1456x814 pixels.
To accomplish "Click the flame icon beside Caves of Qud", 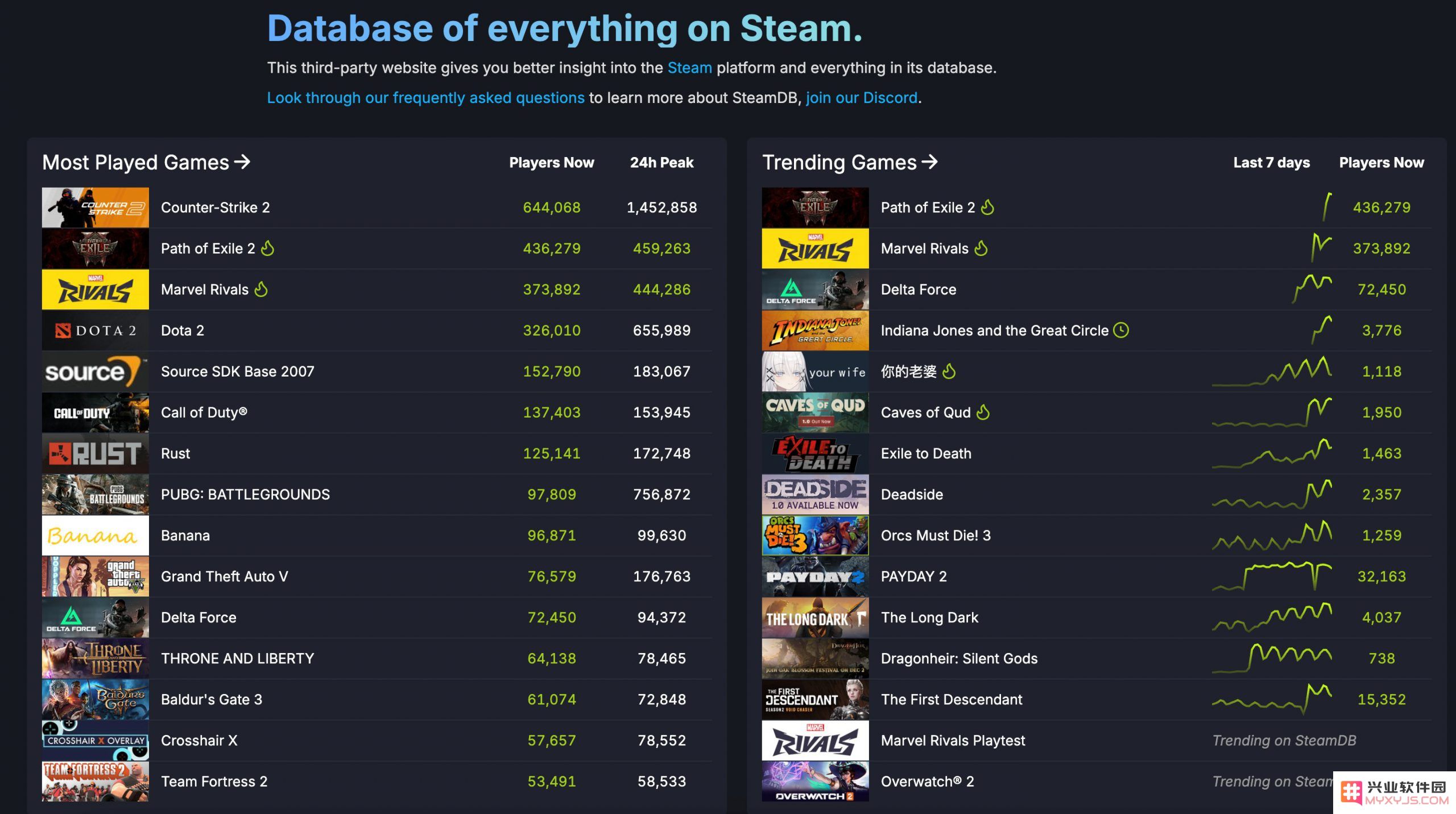I will (983, 412).
